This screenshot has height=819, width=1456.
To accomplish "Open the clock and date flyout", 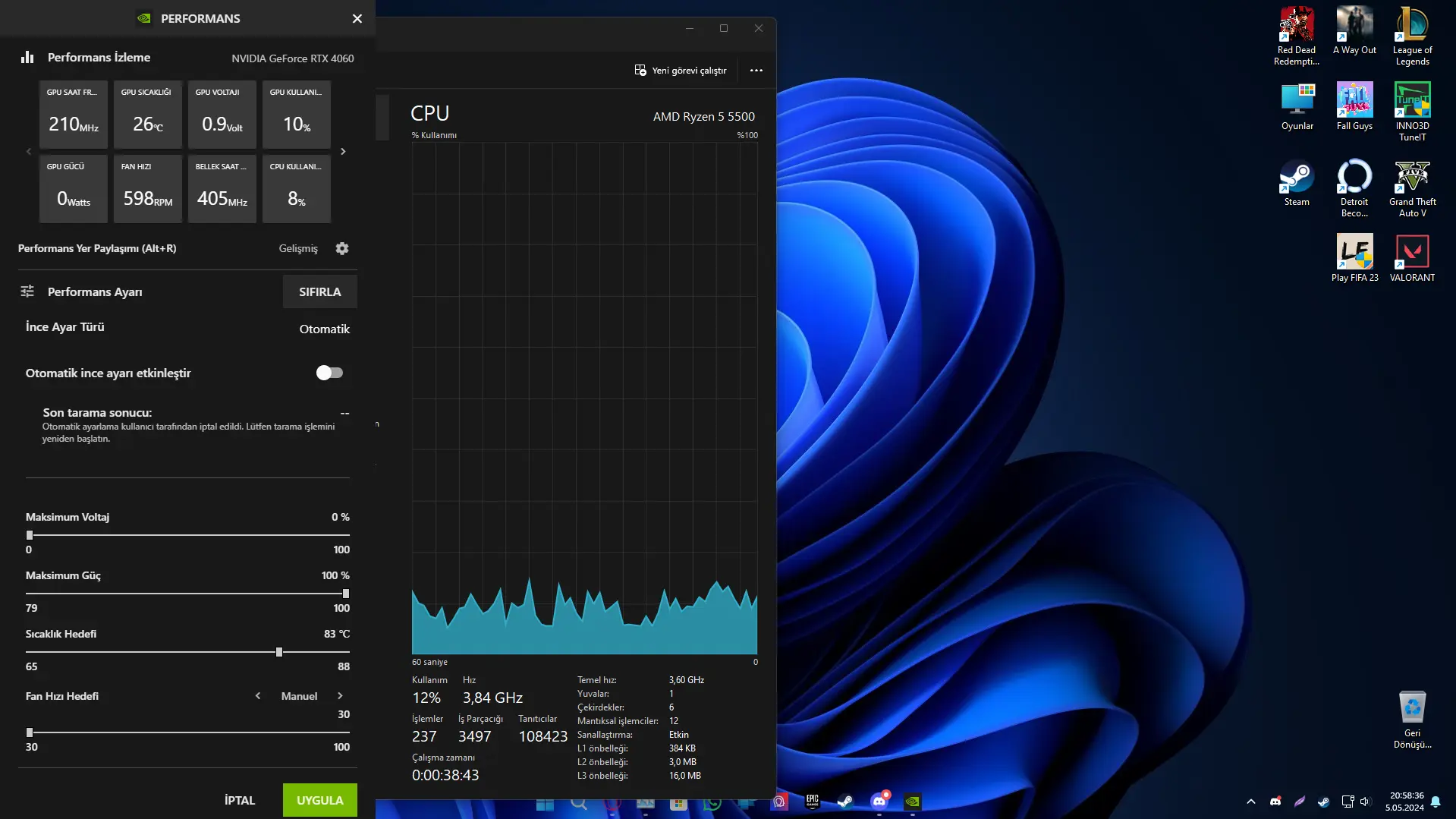I will pyautogui.click(x=1405, y=802).
